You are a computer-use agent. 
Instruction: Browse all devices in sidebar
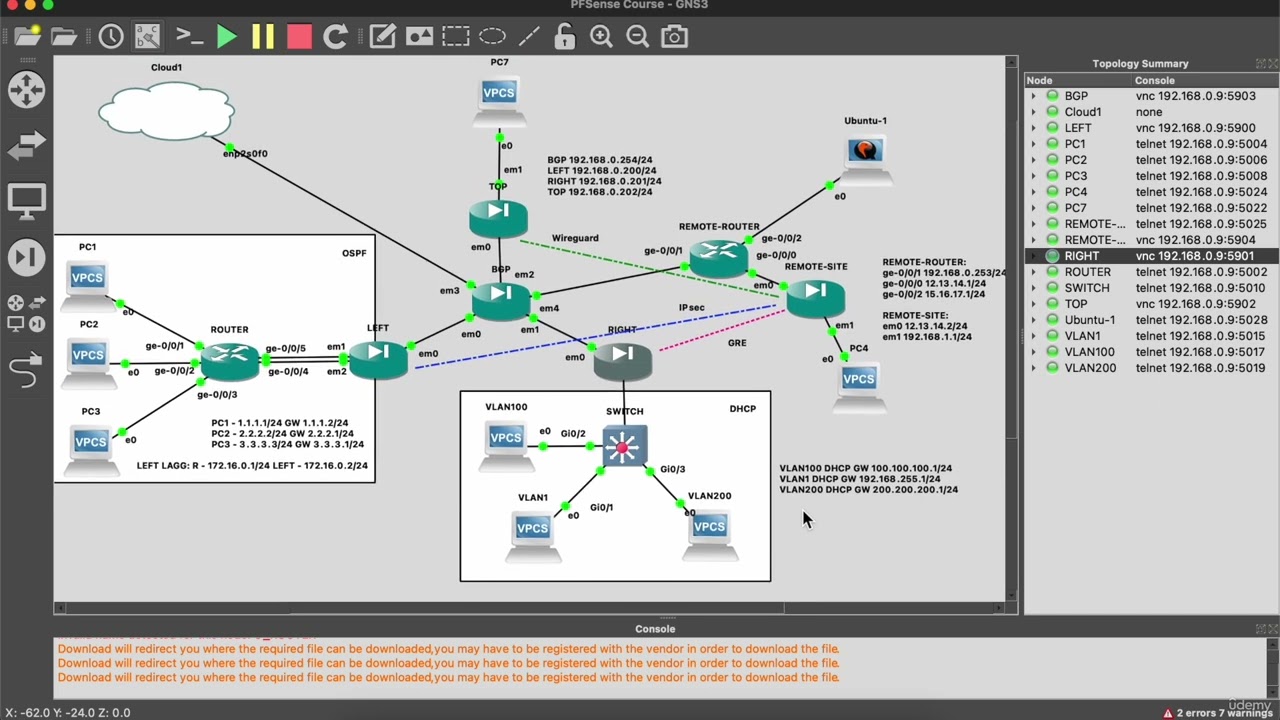click(26, 312)
